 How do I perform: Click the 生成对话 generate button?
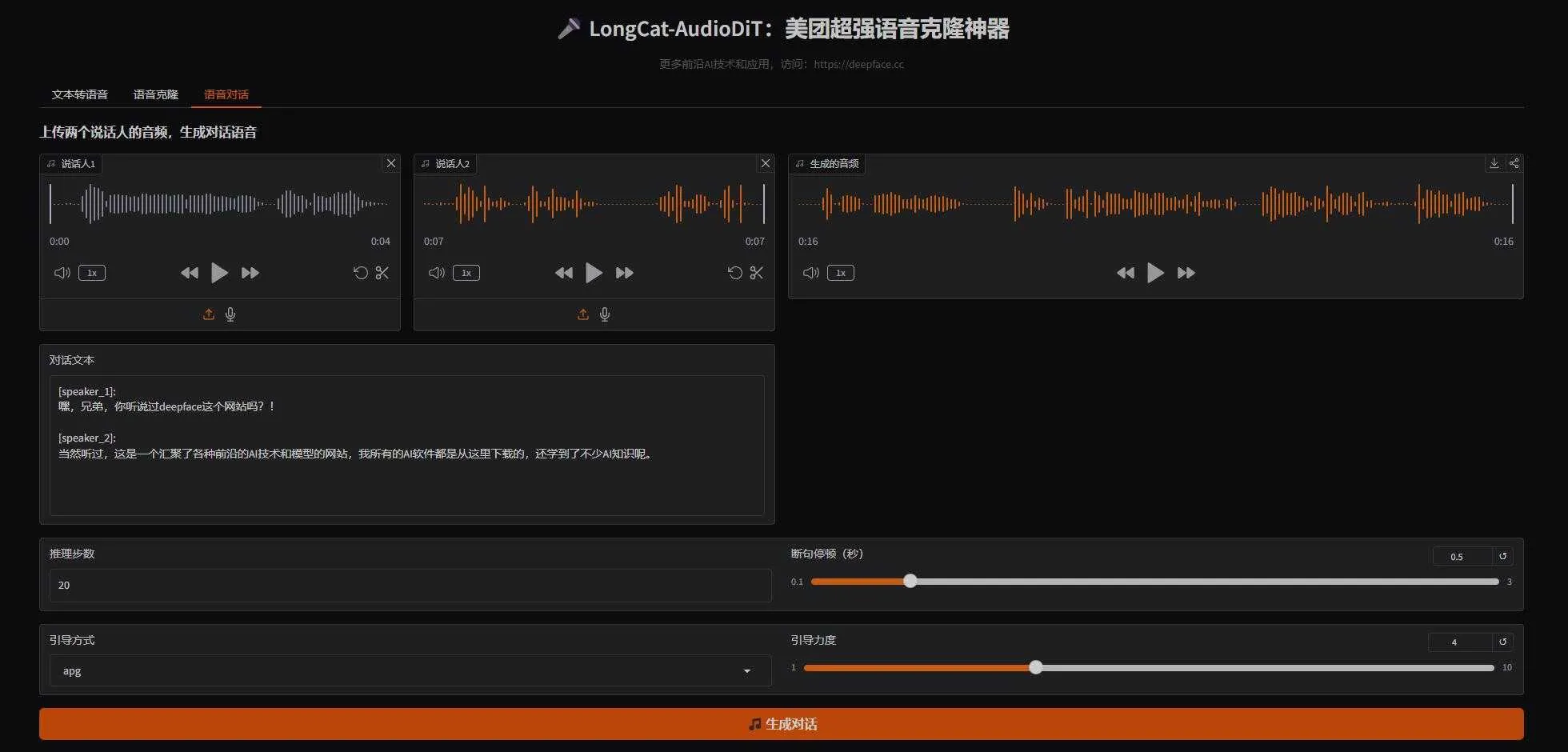(x=782, y=723)
